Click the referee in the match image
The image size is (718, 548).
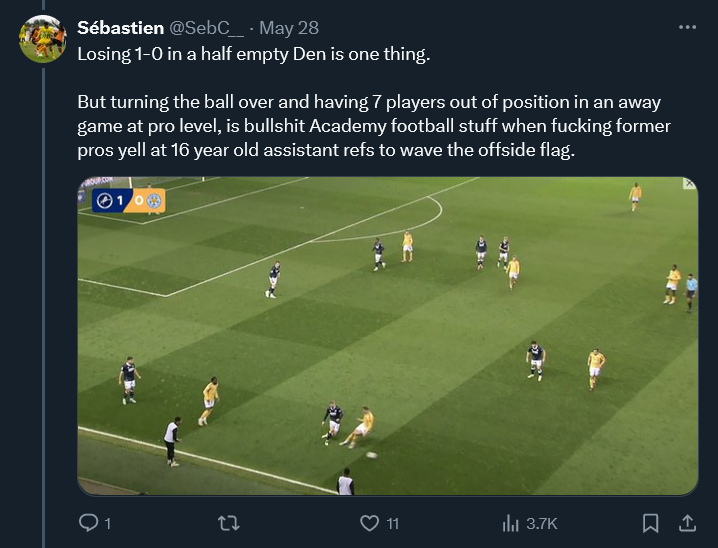pos(691,292)
